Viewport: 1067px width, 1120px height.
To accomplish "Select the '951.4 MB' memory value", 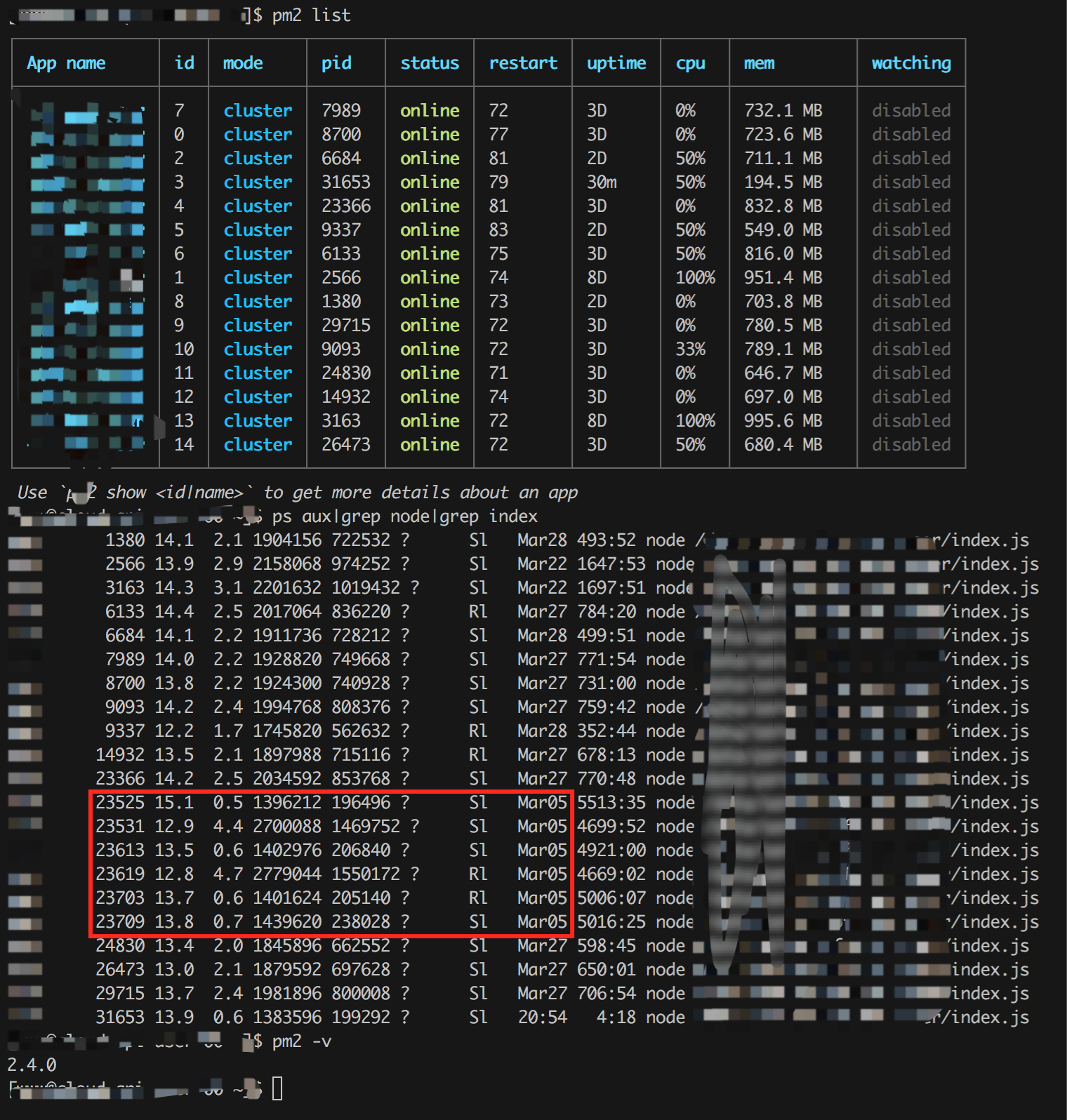I will pyautogui.click(x=783, y=278).
